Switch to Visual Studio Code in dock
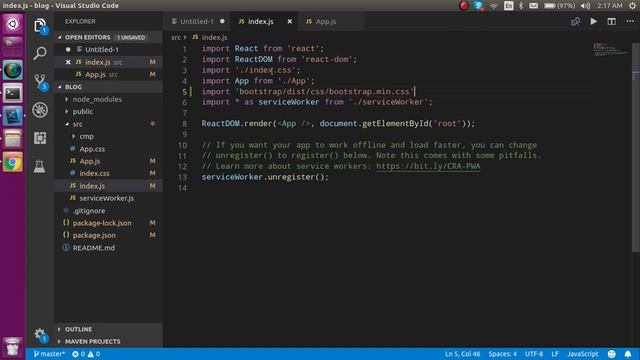640x360 pixels. point(13,116)
